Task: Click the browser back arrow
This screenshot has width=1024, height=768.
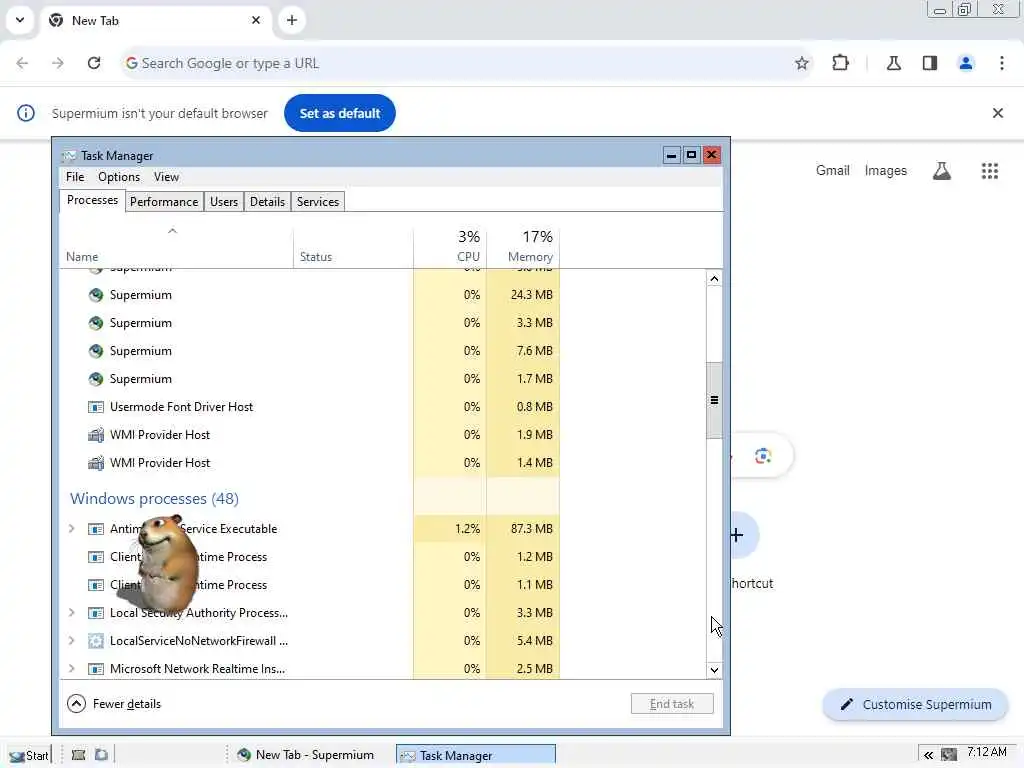Action: [x=22, y=63]
